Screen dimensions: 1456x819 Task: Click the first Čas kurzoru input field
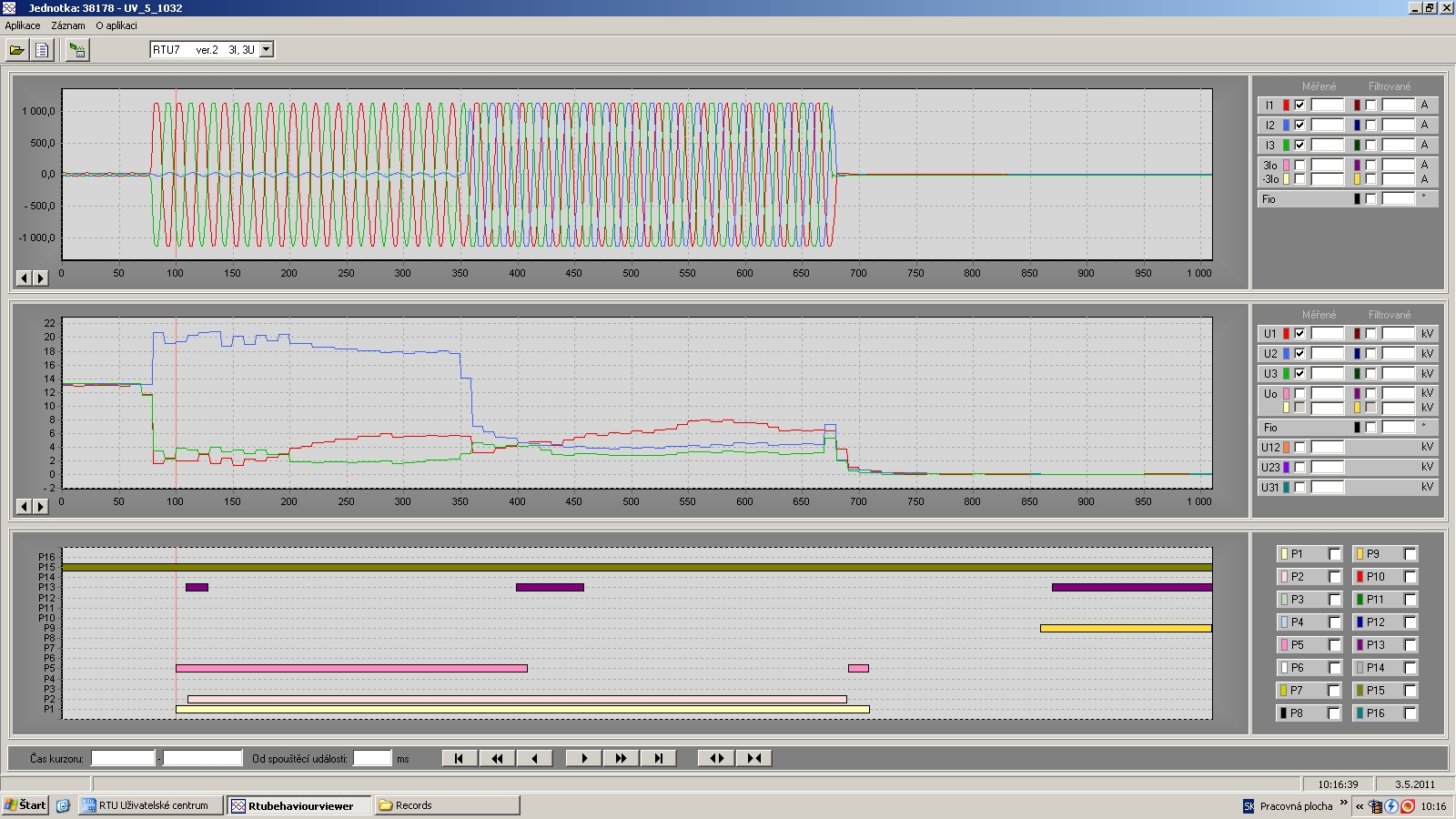123,758
